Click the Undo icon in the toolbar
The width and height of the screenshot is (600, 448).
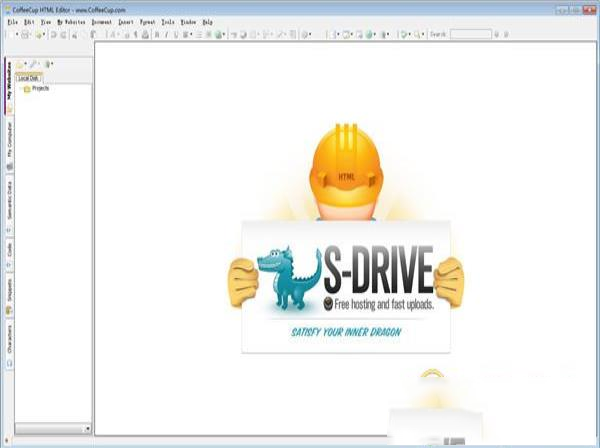(x=54, y=35)
